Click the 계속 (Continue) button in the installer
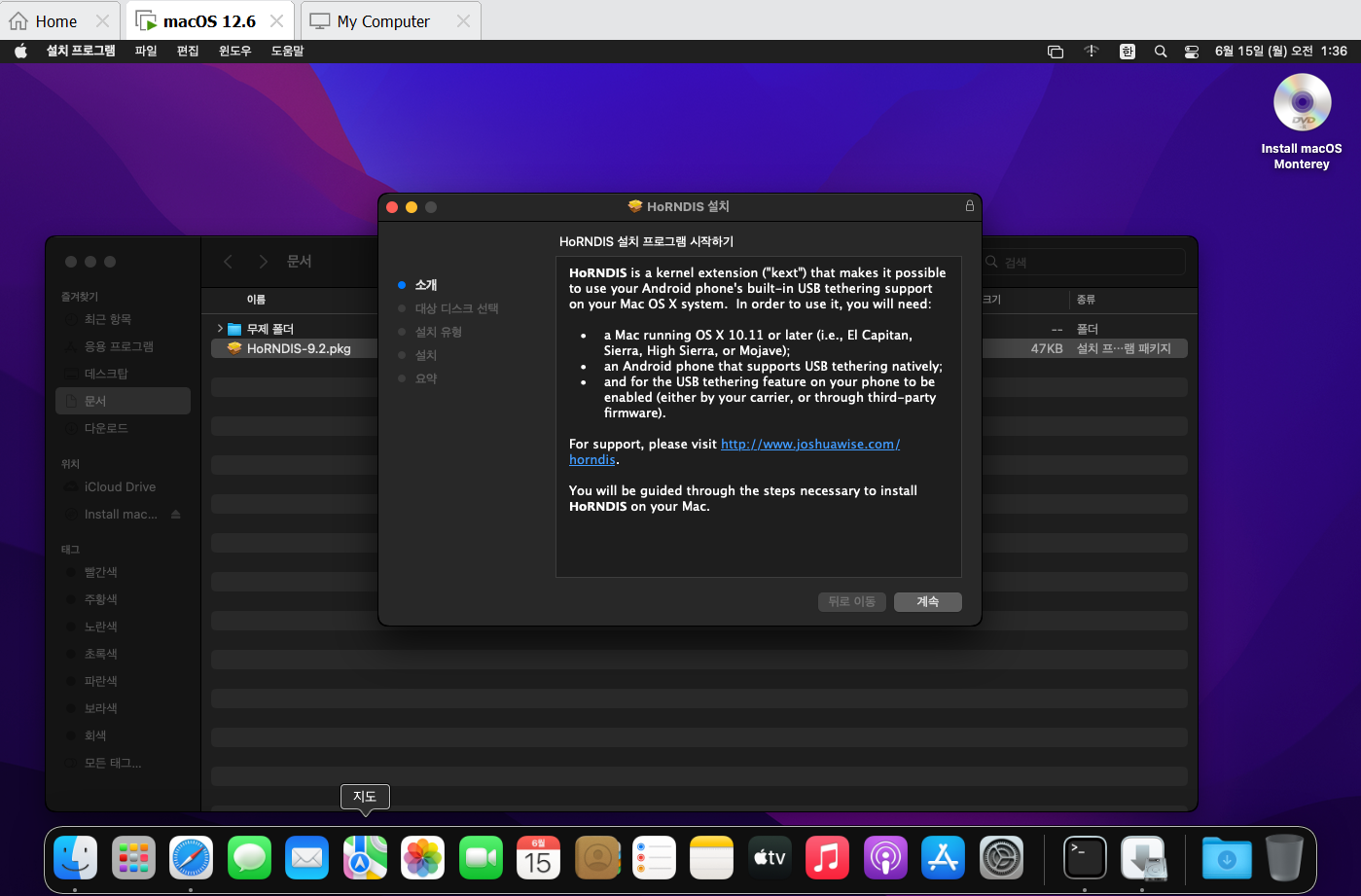This screenshot has height=896, width=1361. (928, 602)
